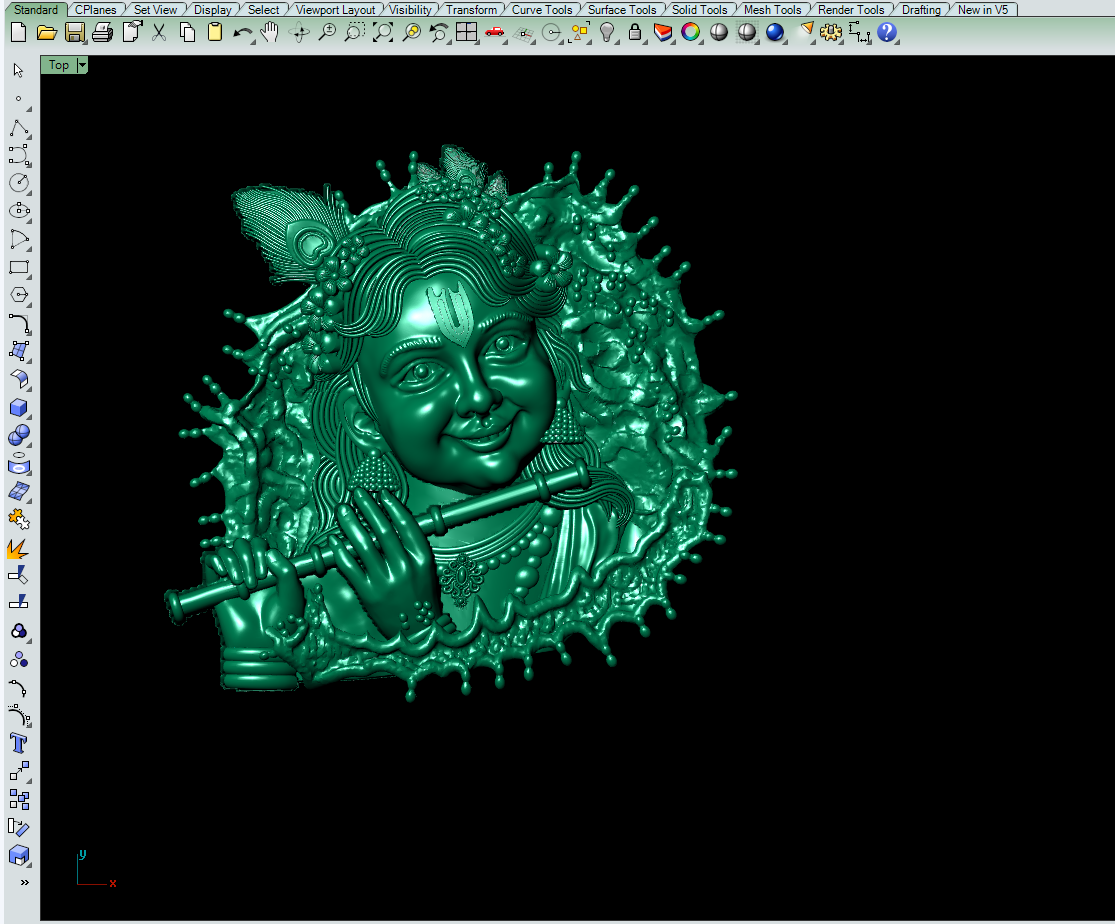
Task: Select the Ellipse tool
Action: (19, 211)
